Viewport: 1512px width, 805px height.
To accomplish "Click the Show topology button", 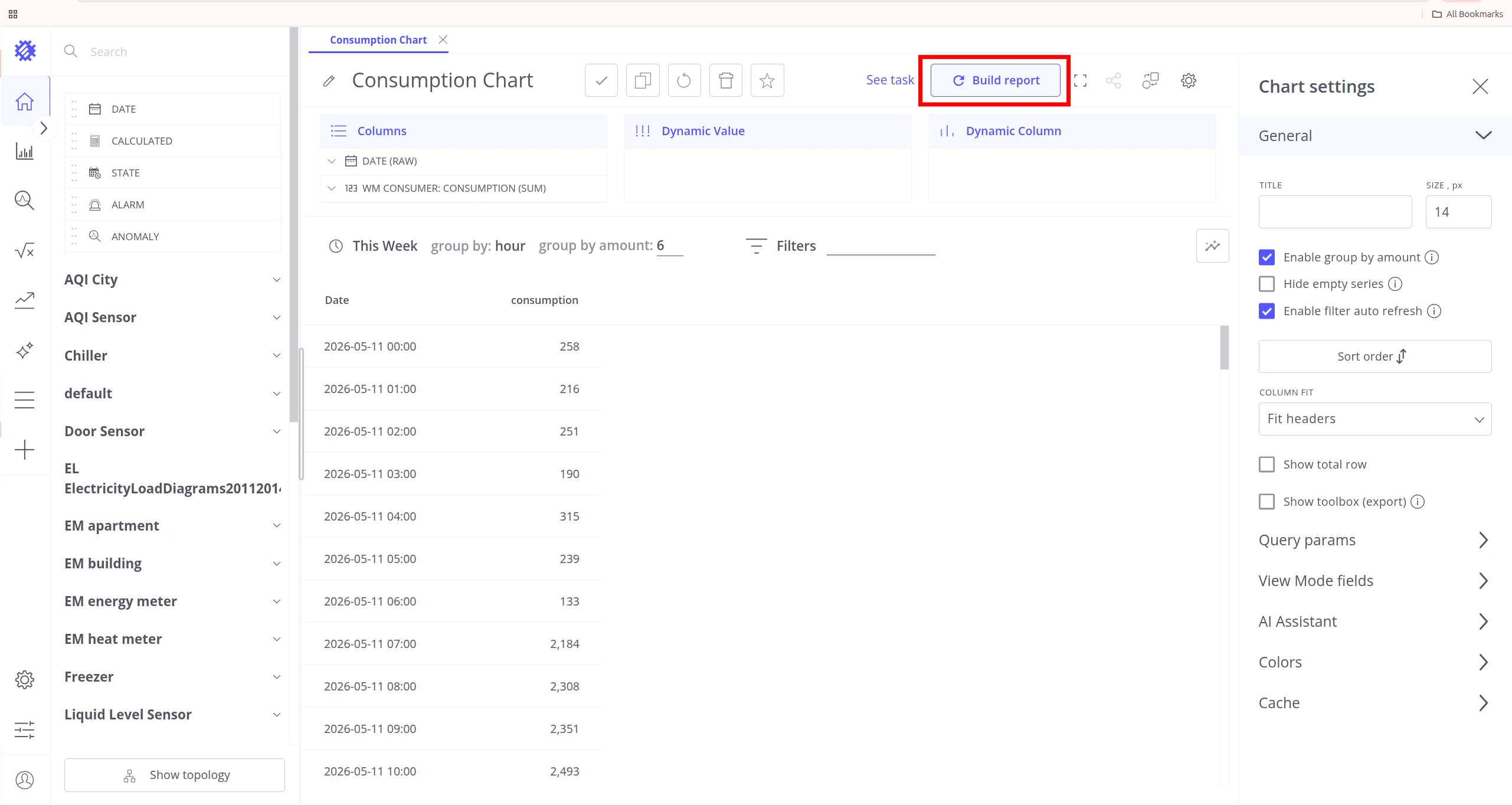I will (x=175, y=775).
